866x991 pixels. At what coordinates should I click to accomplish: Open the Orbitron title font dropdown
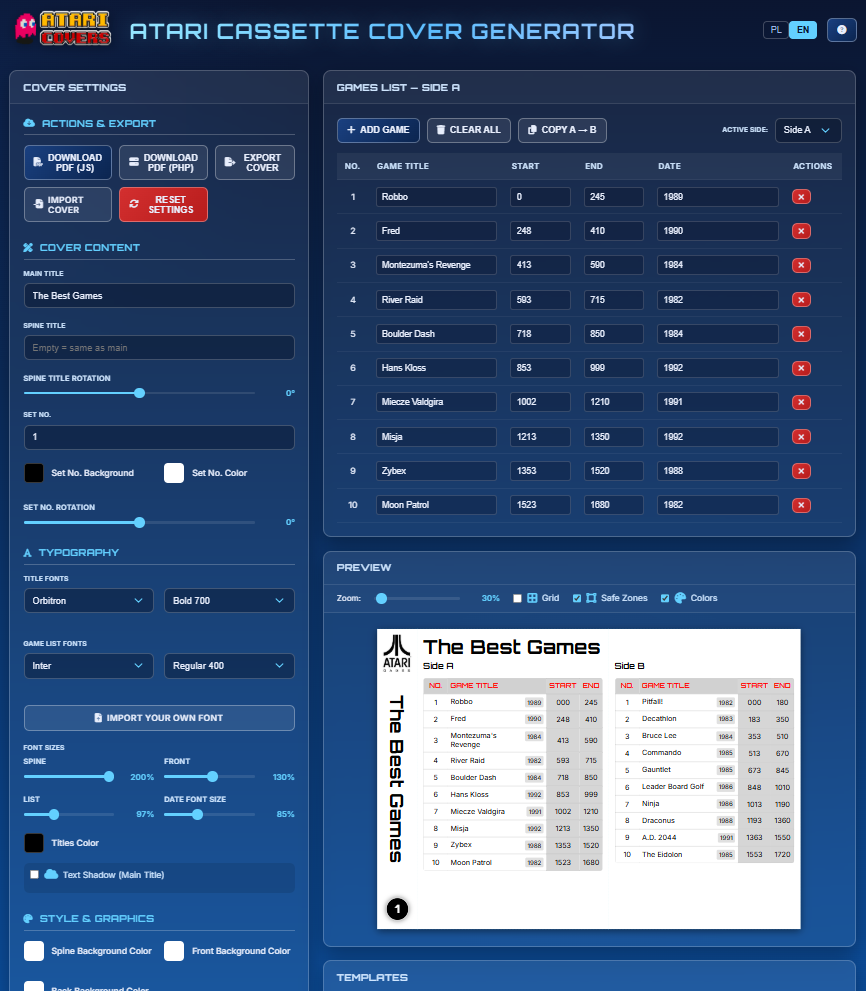click(88, 601)
